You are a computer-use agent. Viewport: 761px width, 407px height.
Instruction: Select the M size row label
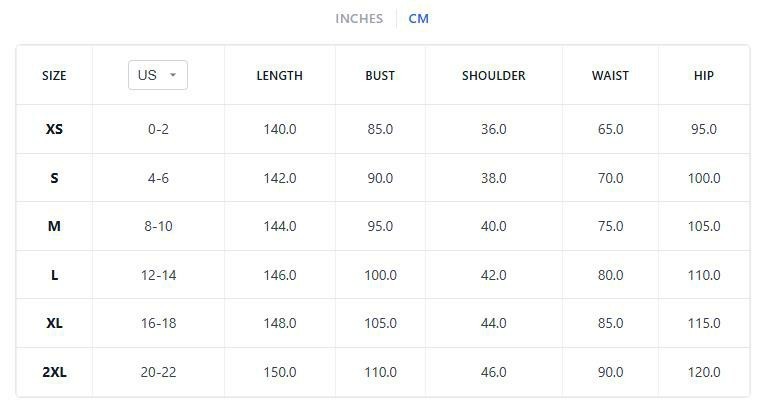(x=54, y=226)
